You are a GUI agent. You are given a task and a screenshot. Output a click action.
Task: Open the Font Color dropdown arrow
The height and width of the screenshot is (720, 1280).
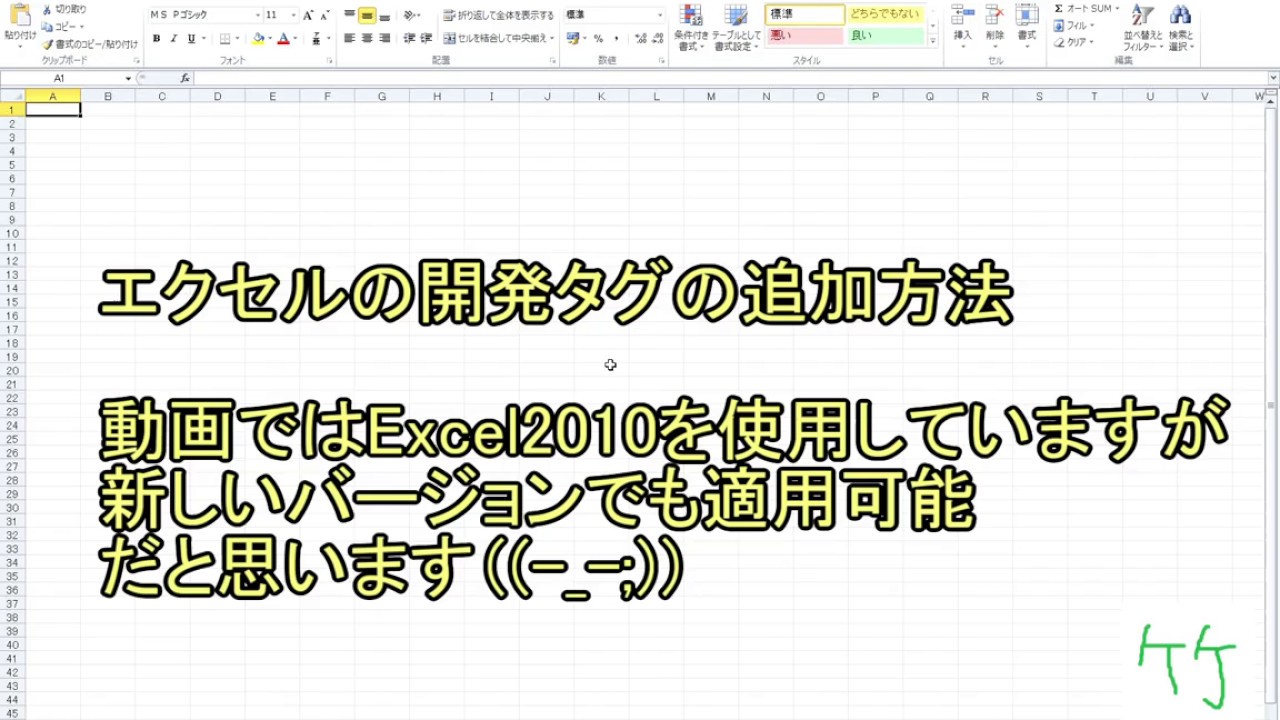coord(295,38)
